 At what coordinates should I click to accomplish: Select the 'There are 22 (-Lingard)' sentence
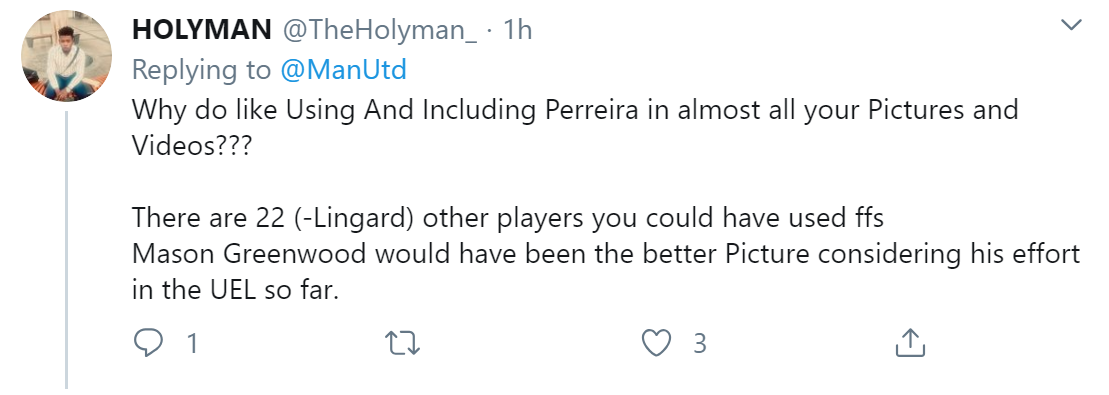click(508, 218)
